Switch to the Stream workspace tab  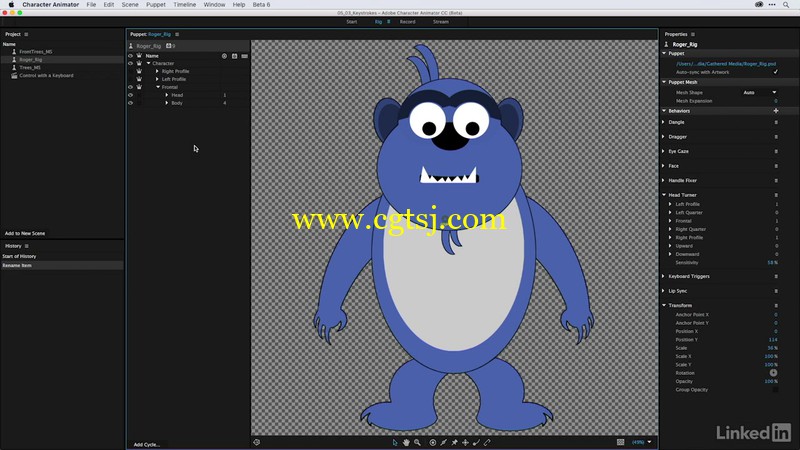(x=441, y=22)
